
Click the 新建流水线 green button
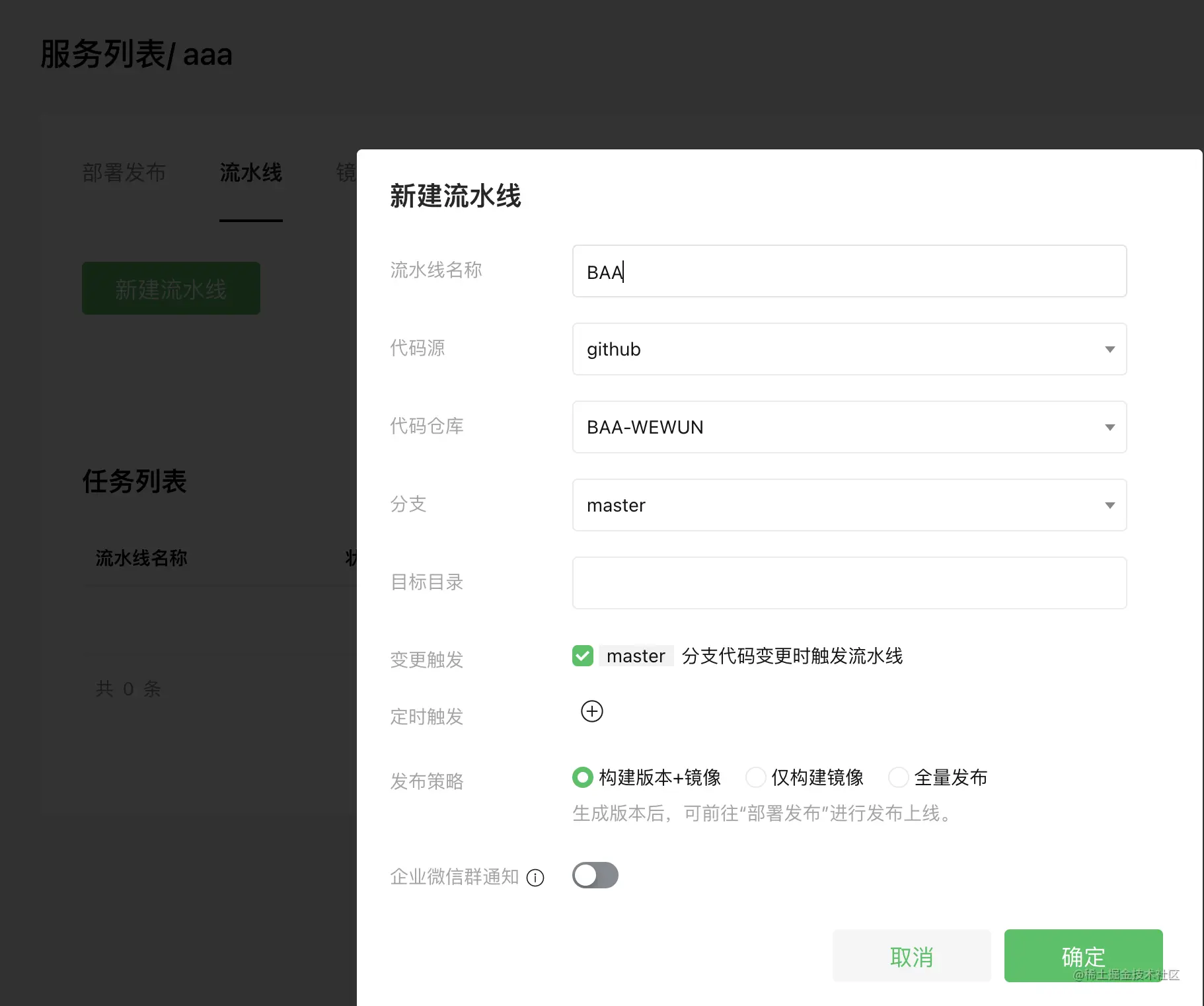(x=170, y=288)
